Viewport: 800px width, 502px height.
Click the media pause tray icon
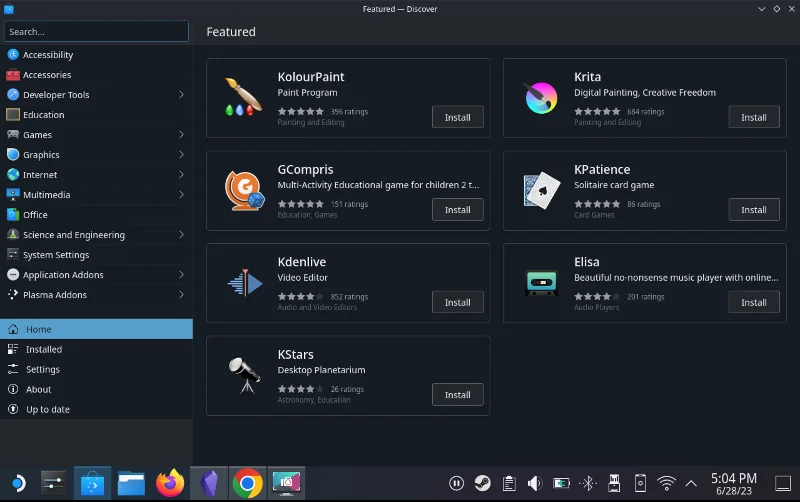tap(456, 483)
